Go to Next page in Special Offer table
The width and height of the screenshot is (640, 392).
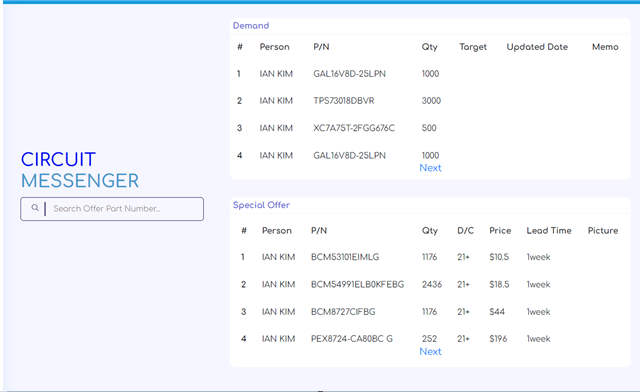pos(430,352)
